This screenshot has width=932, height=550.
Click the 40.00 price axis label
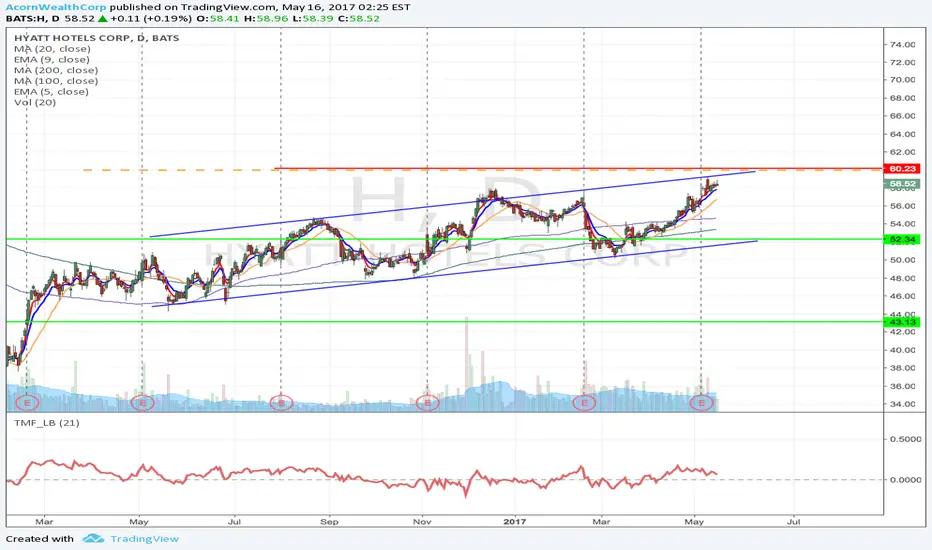tap(902, 350)
